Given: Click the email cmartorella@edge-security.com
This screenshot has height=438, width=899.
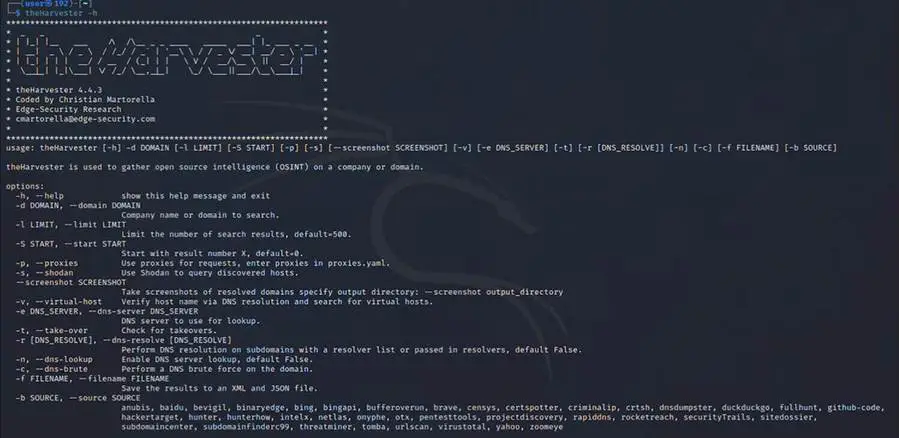Looking at the screenshot, I should click(x=85, y=119).
